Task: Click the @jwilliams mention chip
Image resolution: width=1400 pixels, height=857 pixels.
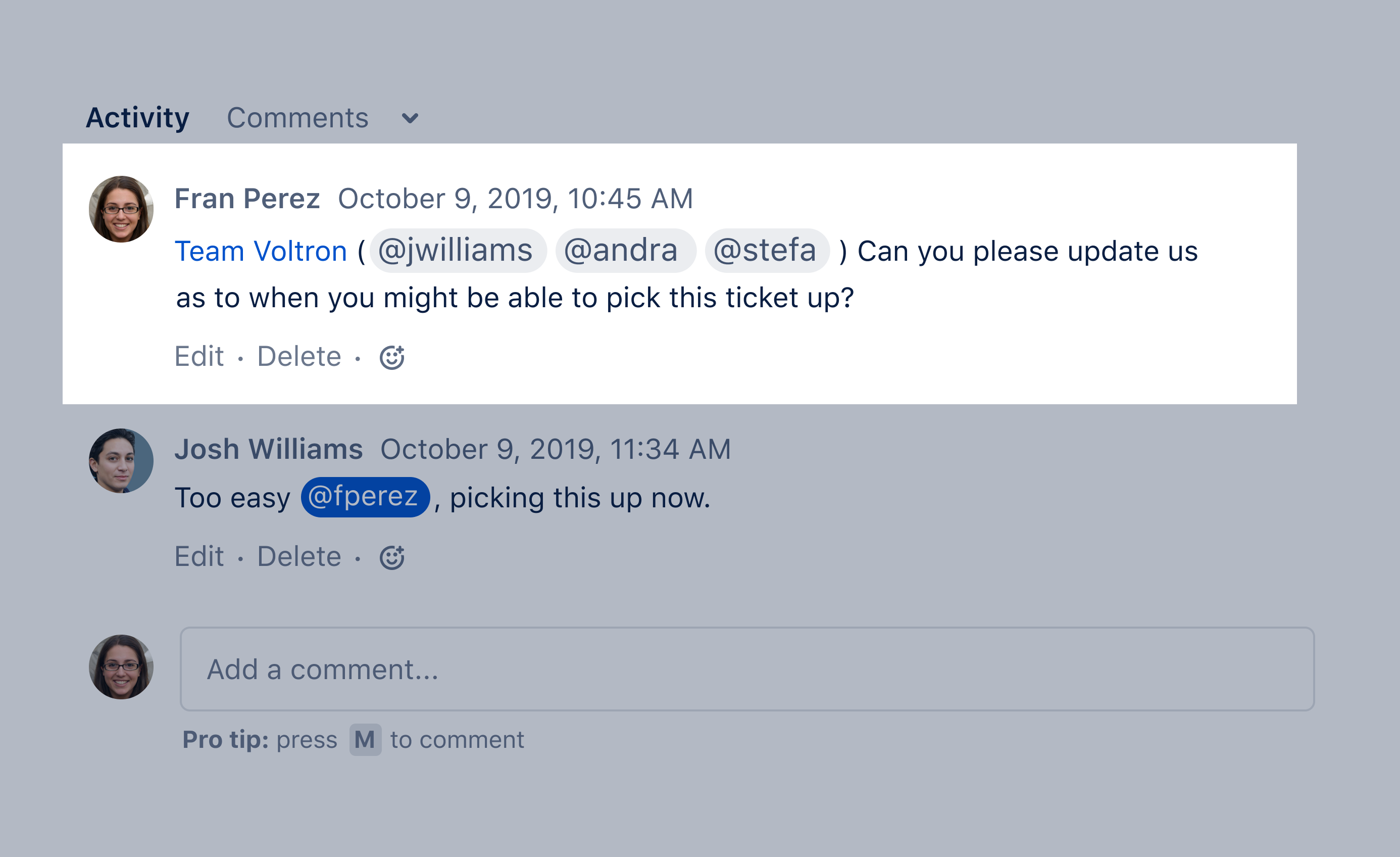Action: pyautogui.click(x=457, y=251)
